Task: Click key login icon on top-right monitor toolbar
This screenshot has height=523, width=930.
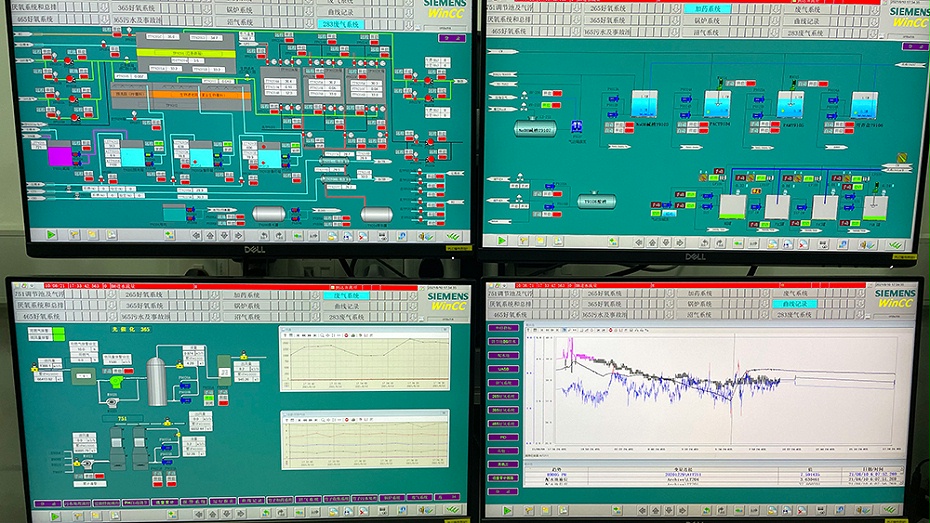Action: pyautogui.click(x=523, y=241)
